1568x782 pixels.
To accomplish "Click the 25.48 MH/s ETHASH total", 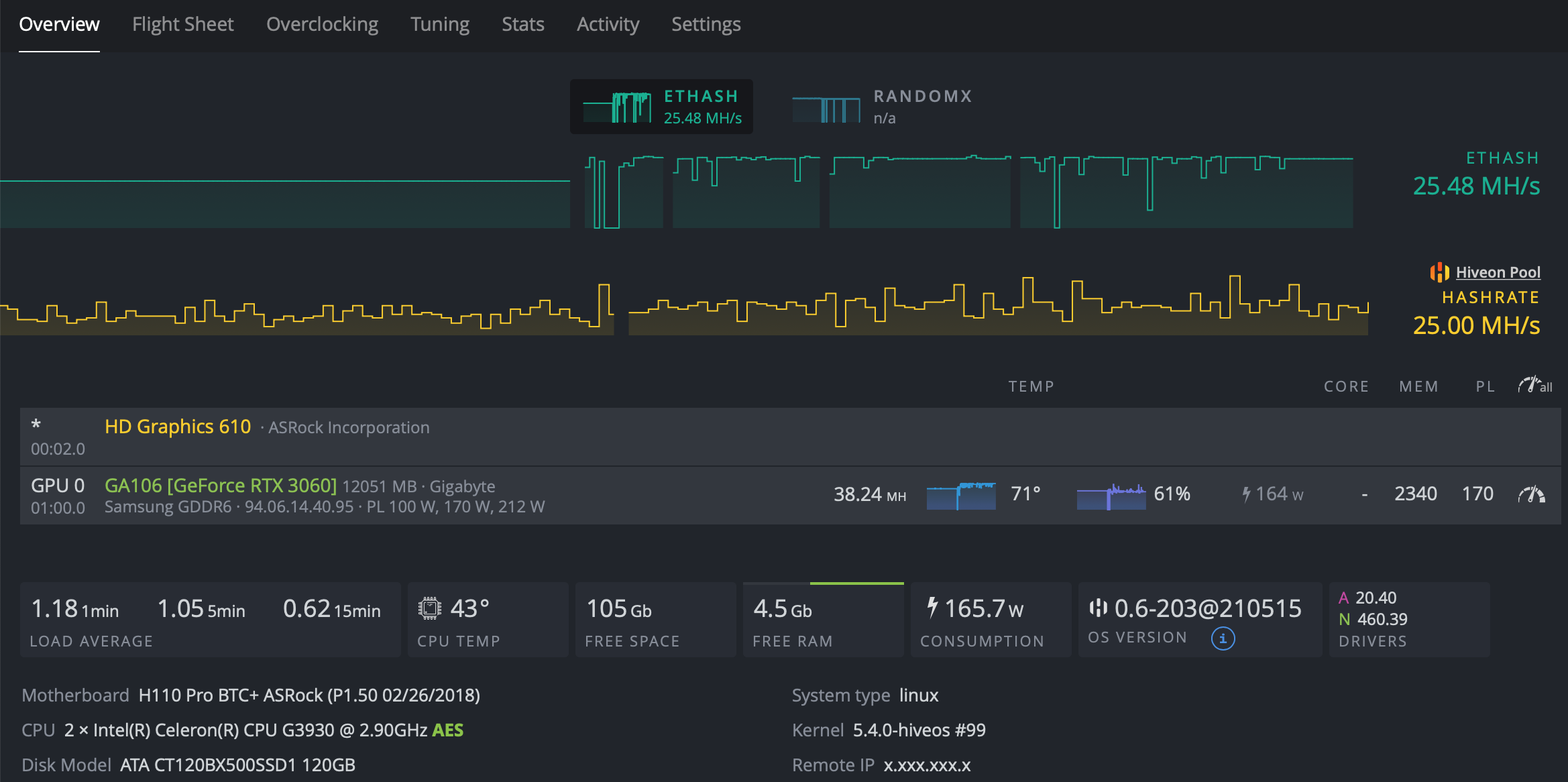I will (x=1476, y=186).
